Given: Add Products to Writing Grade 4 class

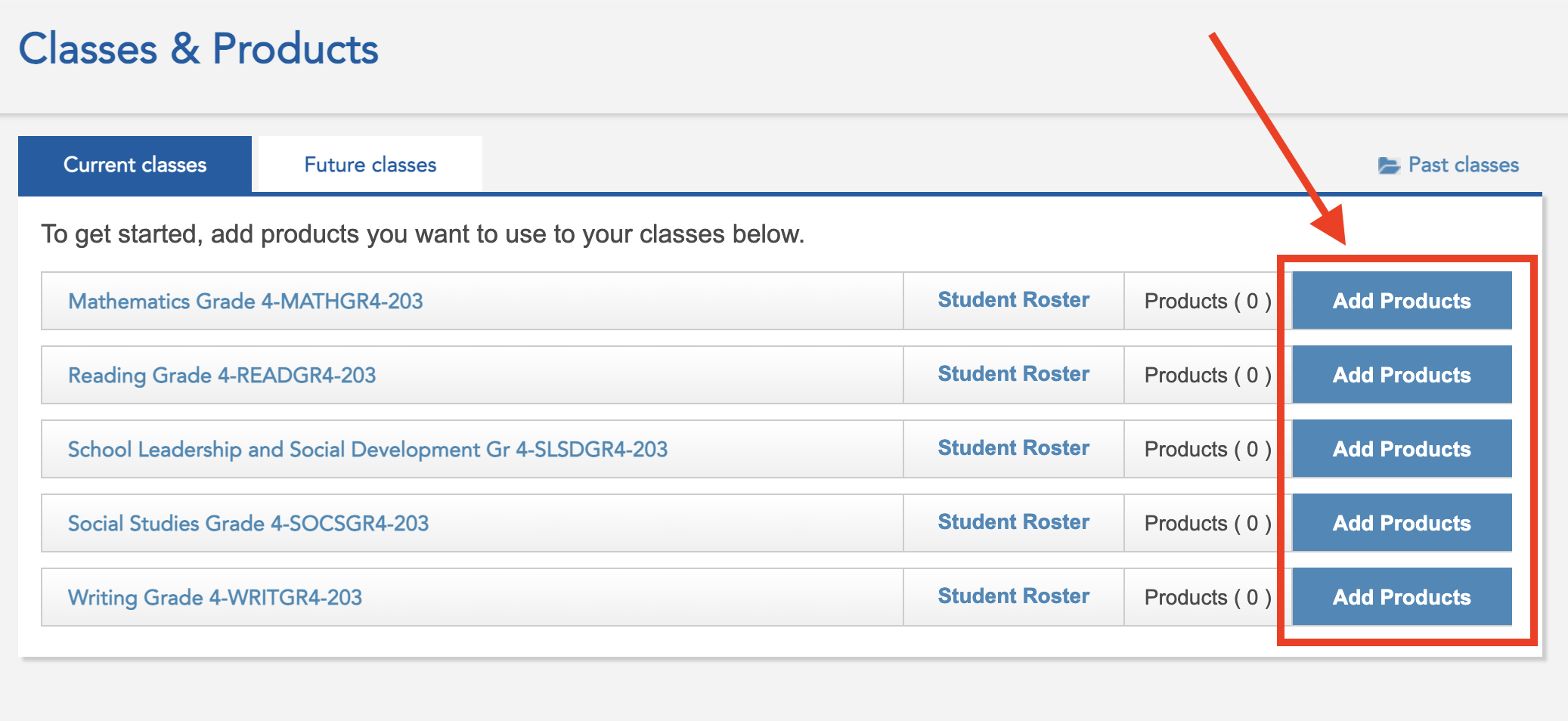Looking at the screenshot, I should (x=1401, y=597).
